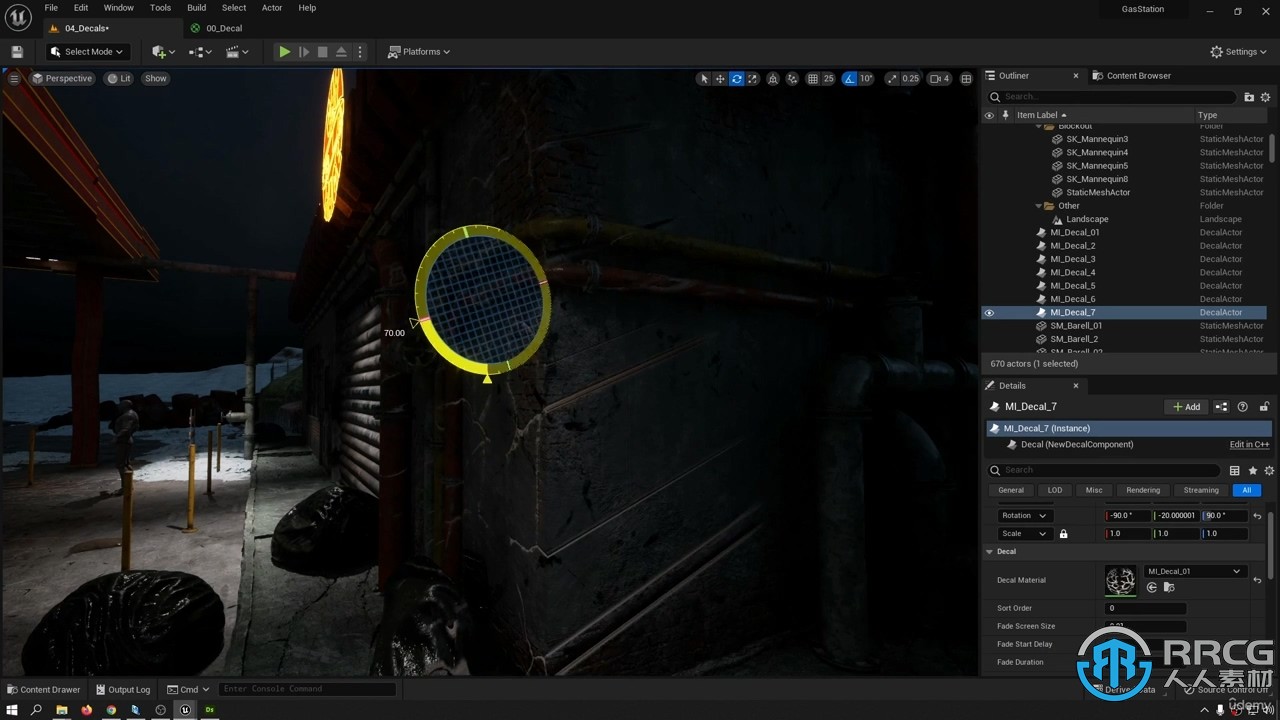Open the Blueprints toolbar dropdown
The image size is (1280, 720).
tap(200, 52)
